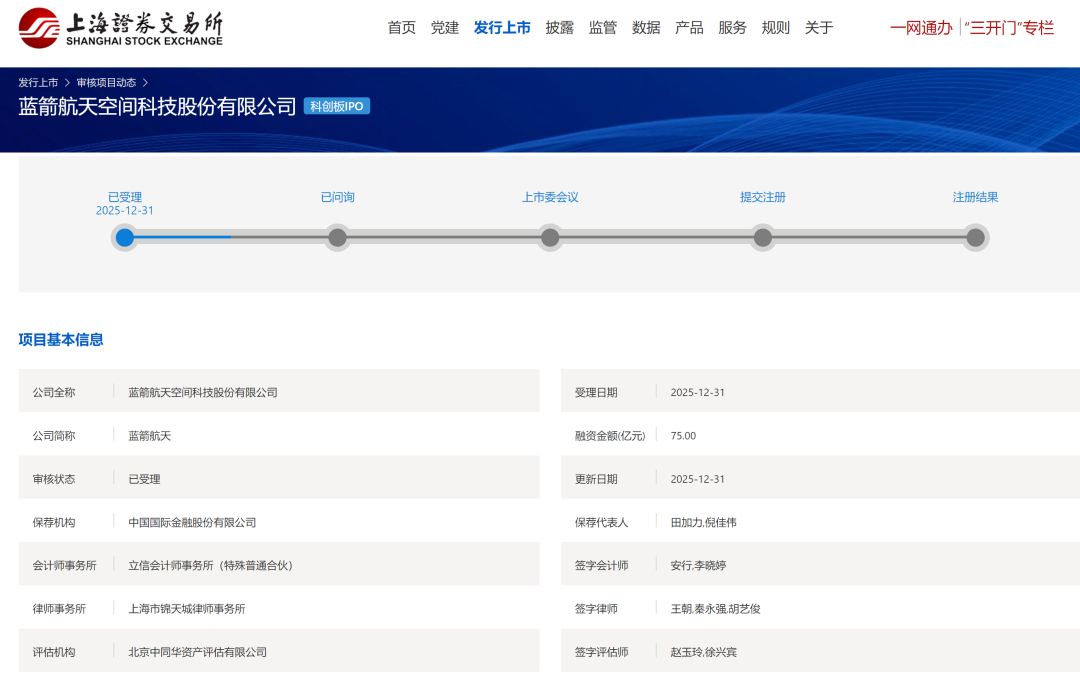
Task: Select the 监管 menu item
Action: click(603, 27)
